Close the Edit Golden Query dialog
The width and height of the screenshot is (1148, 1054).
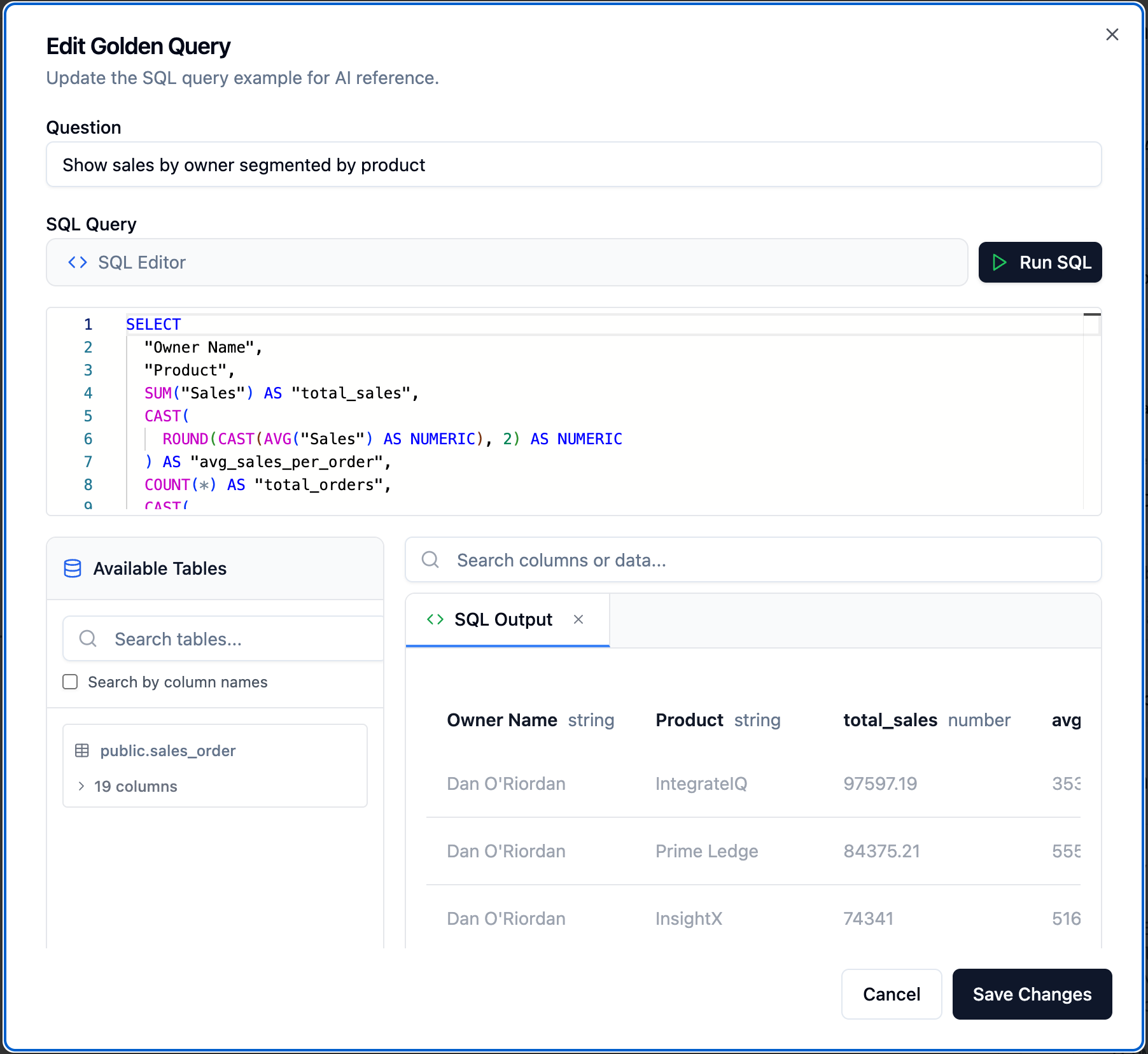[1112, 35]
